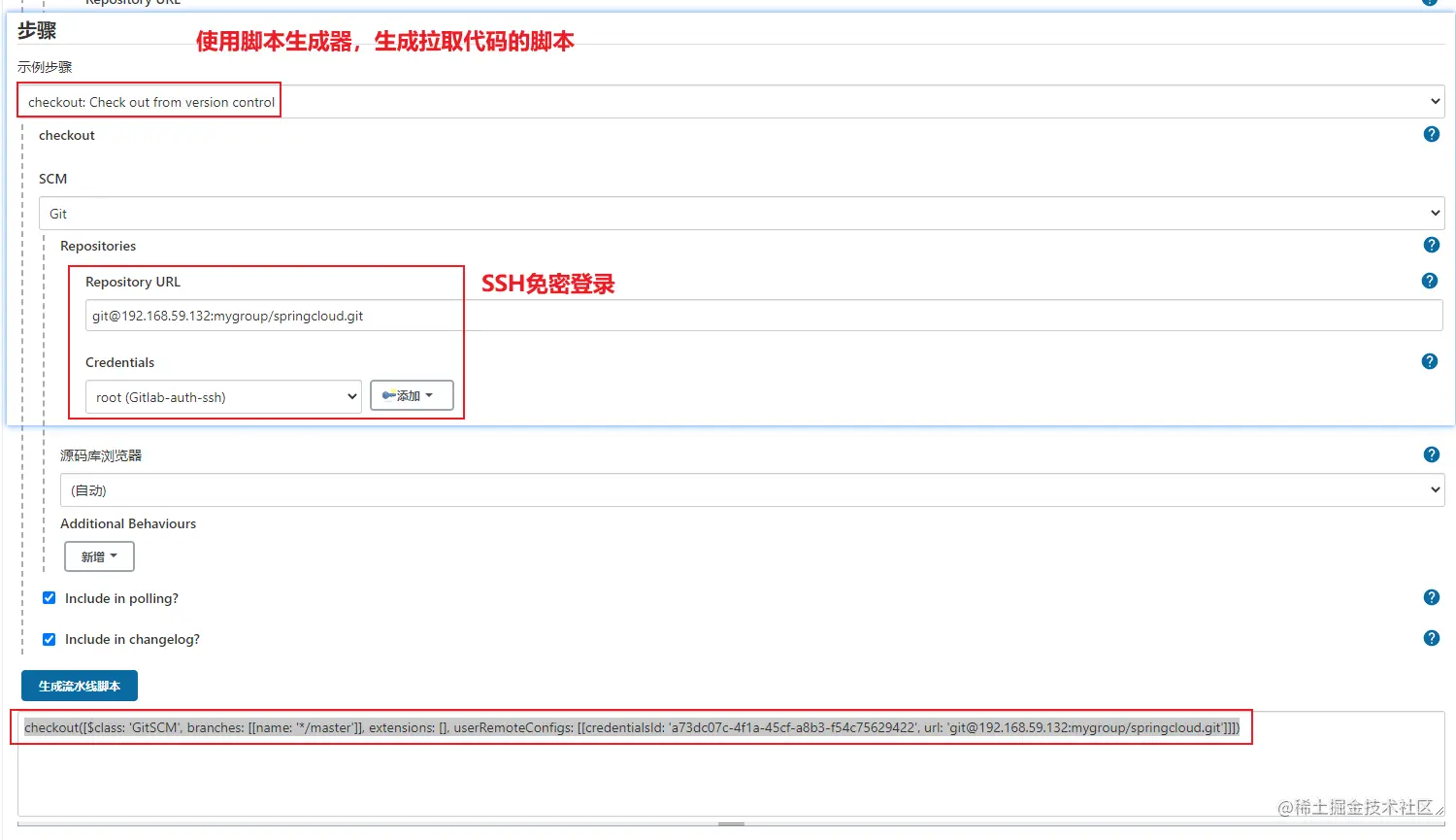This screenshot has width=1456, height=840.
Task: Show help for Include in polling
Action: tap(1431, 597)
